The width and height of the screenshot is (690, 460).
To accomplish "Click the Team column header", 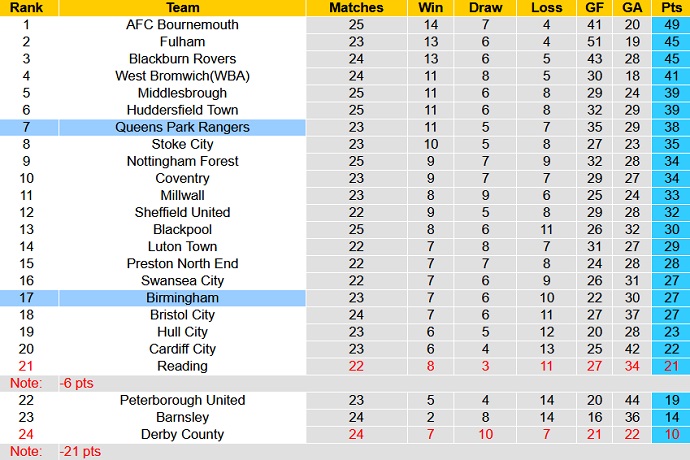I will click(182, 7).
